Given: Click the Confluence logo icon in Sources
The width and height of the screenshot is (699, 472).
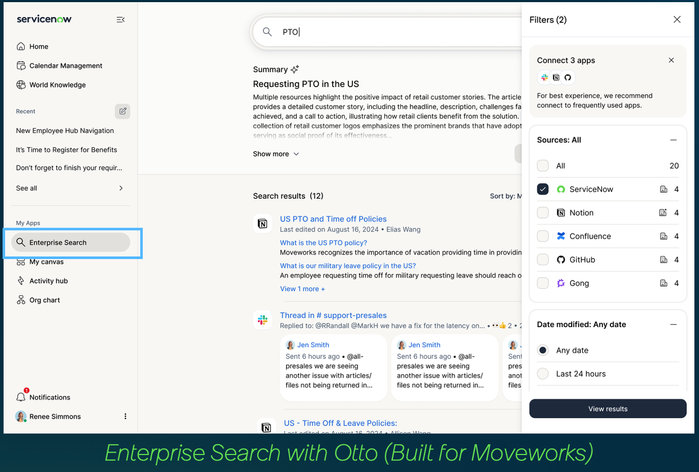Looking at the screenshot, I should [561, 236].
